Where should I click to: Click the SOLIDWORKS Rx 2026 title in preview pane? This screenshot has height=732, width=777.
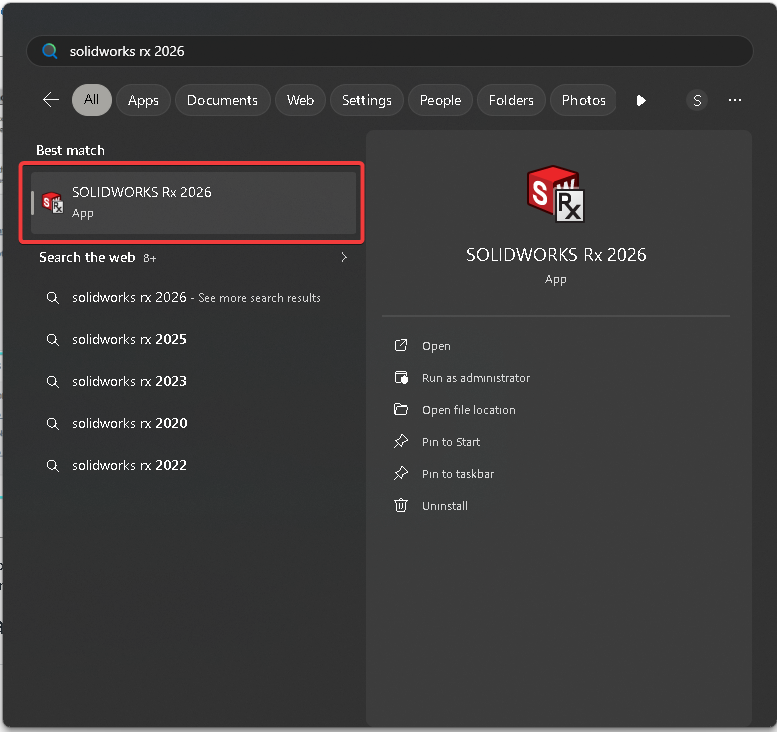[556, 255]
